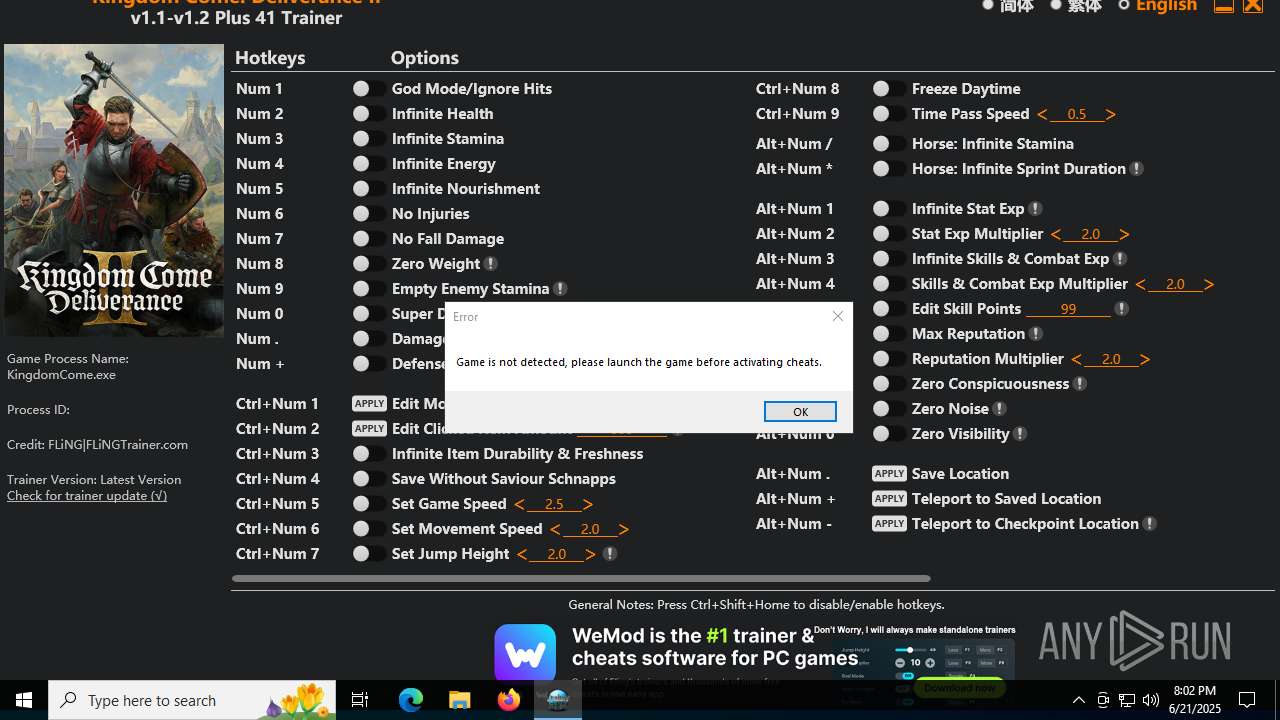Image resolution: width=1280 pixels, height=720 pixels.
Task: Toggle the Max Reputation switch
Action: point(889,334)
